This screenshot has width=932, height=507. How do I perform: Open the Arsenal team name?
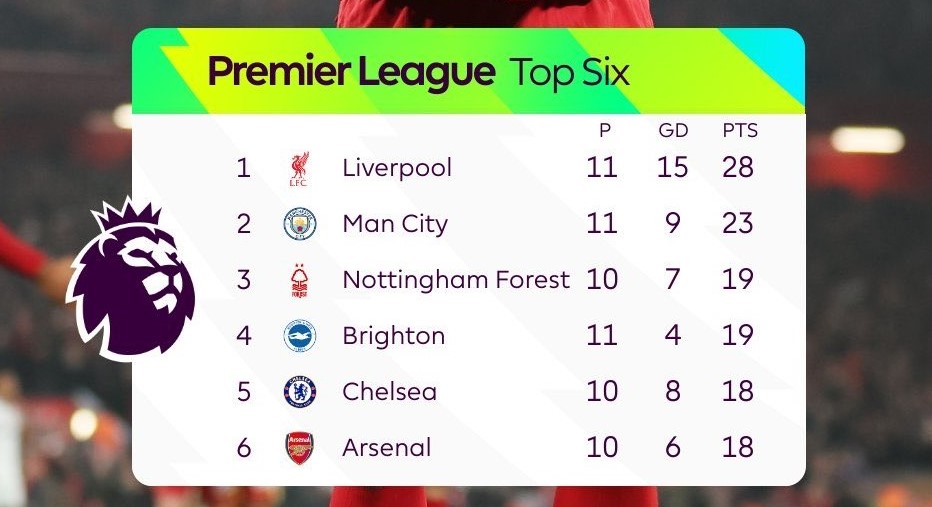[386, 447]
